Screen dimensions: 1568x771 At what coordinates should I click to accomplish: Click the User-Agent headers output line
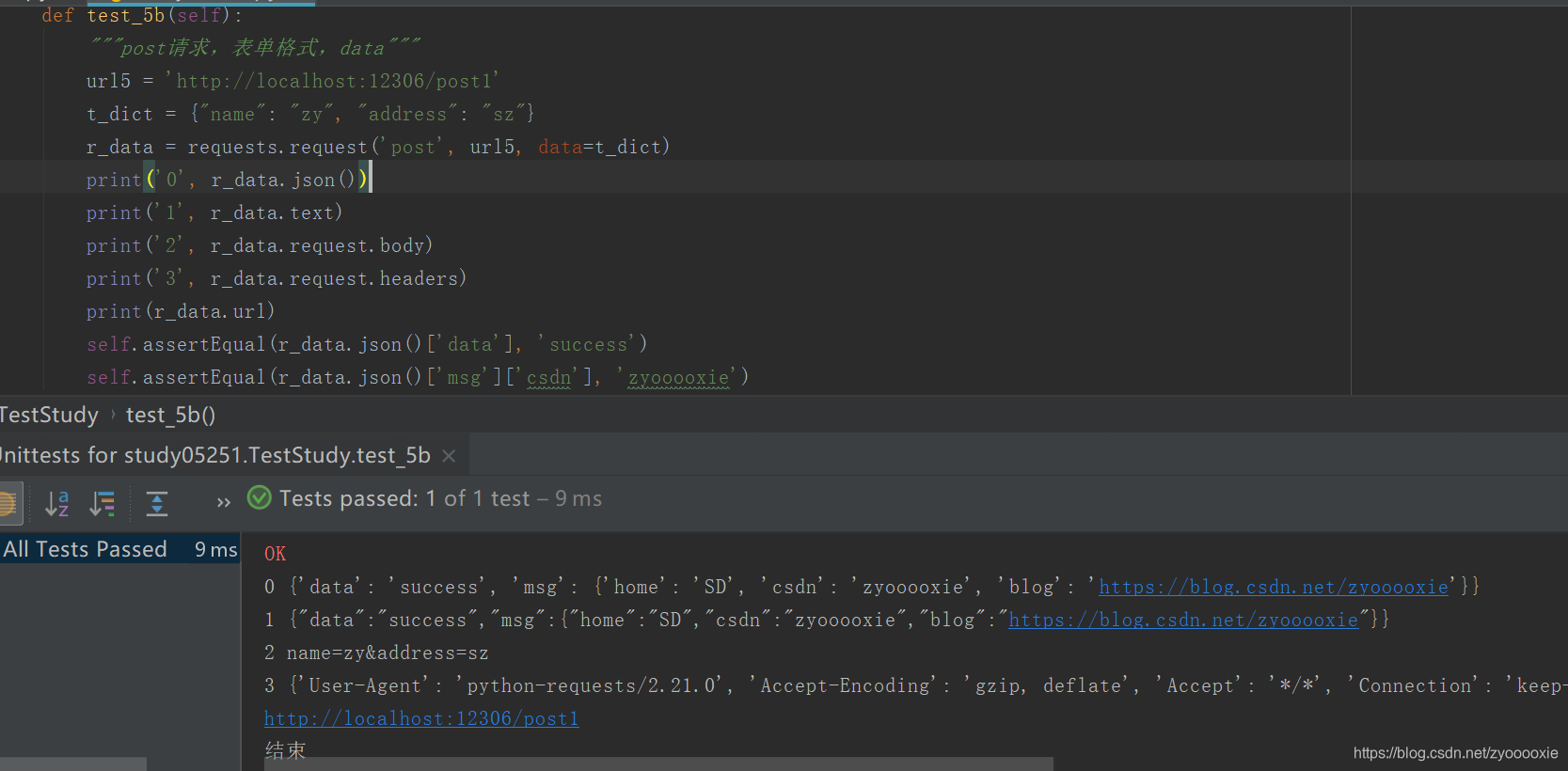915,685
